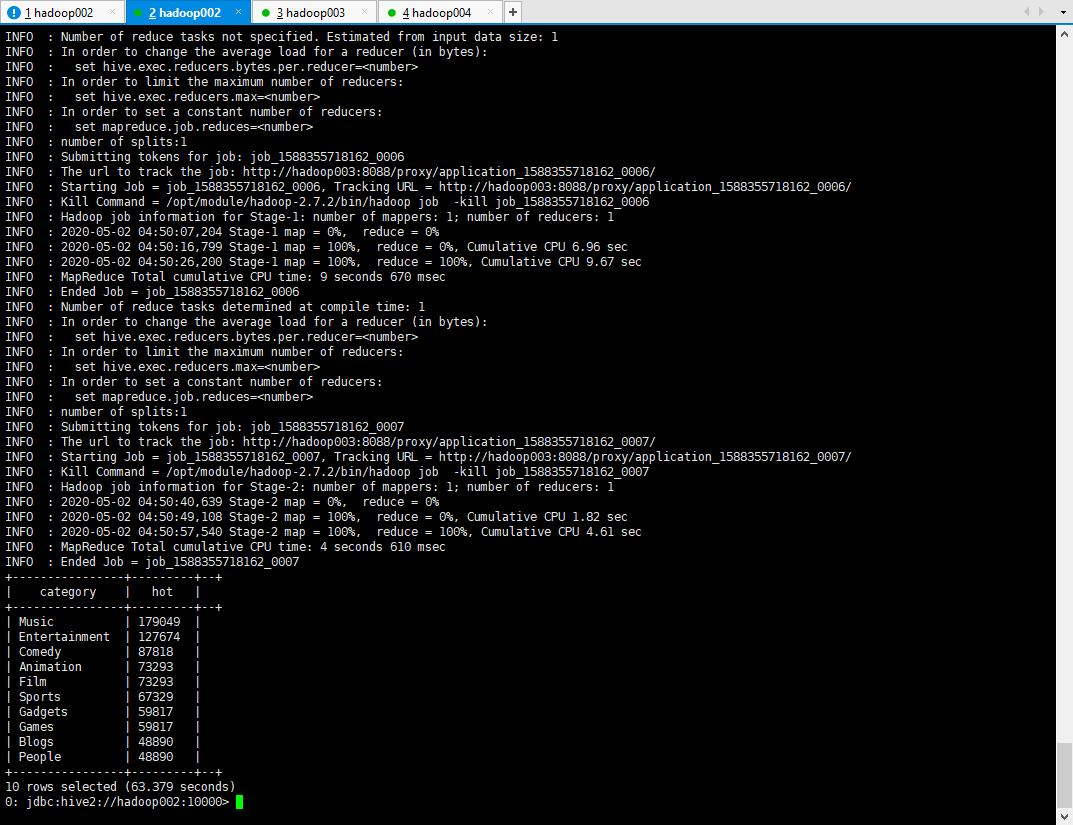This screenshot has width=1073, height=825.
Task: Click the Entertainment category row
Action: pos(103,637)
